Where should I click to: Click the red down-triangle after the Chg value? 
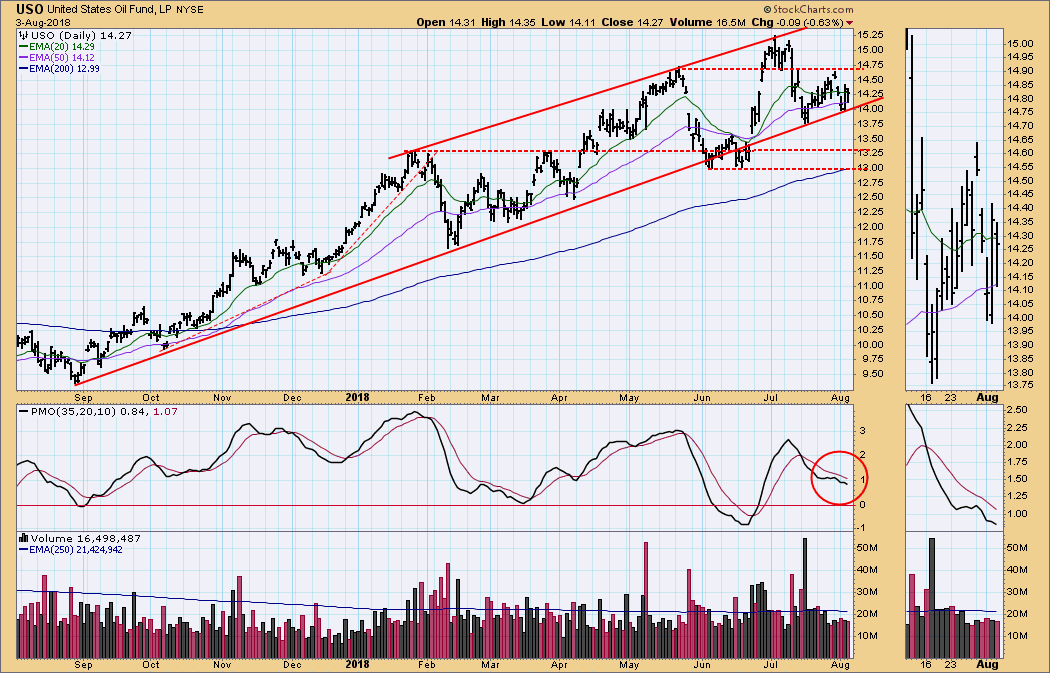coord(850,23)
